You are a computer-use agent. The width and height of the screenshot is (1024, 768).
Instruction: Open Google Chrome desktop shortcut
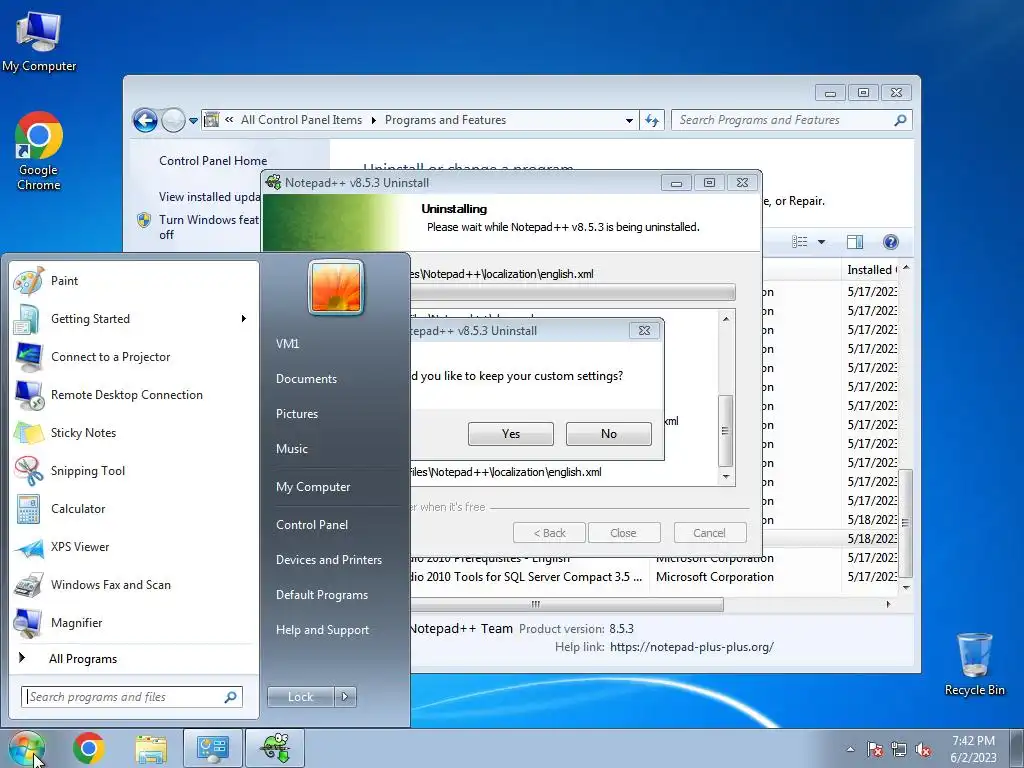click(x=39, y=152)
